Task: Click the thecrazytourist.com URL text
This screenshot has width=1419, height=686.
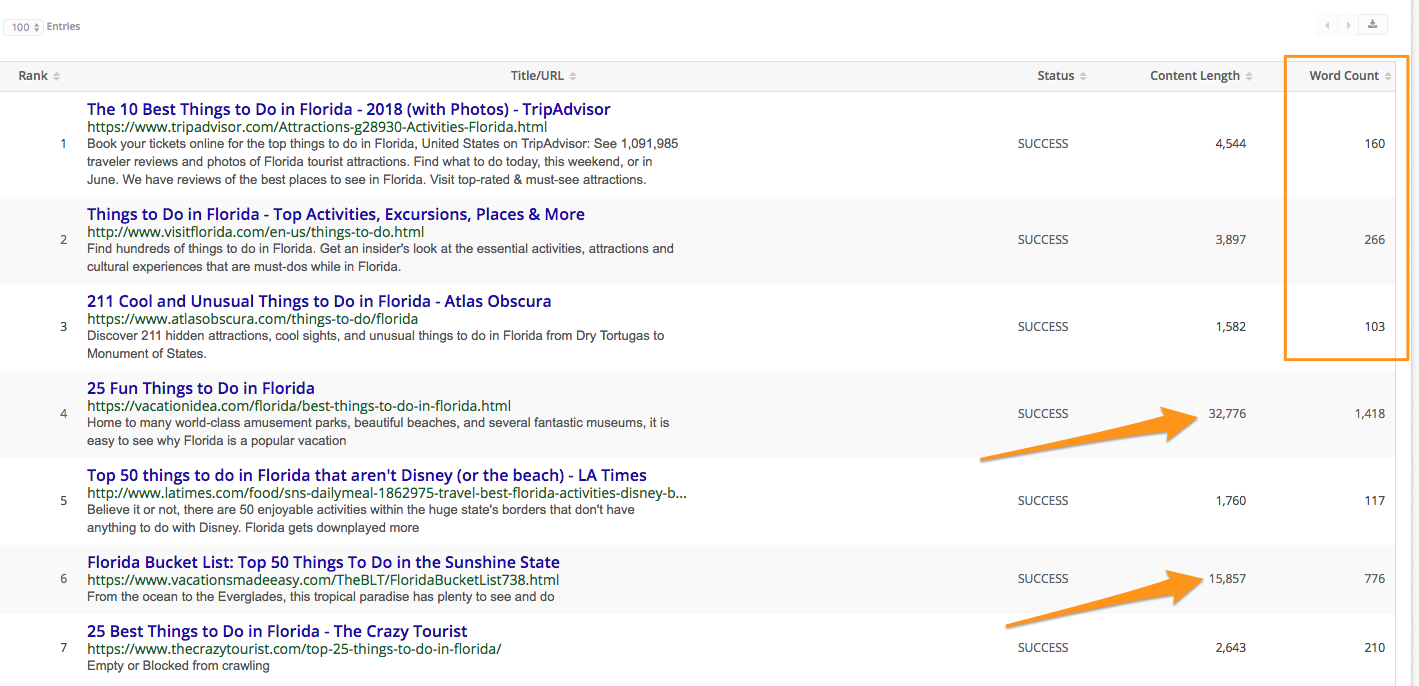Action: 294,649
